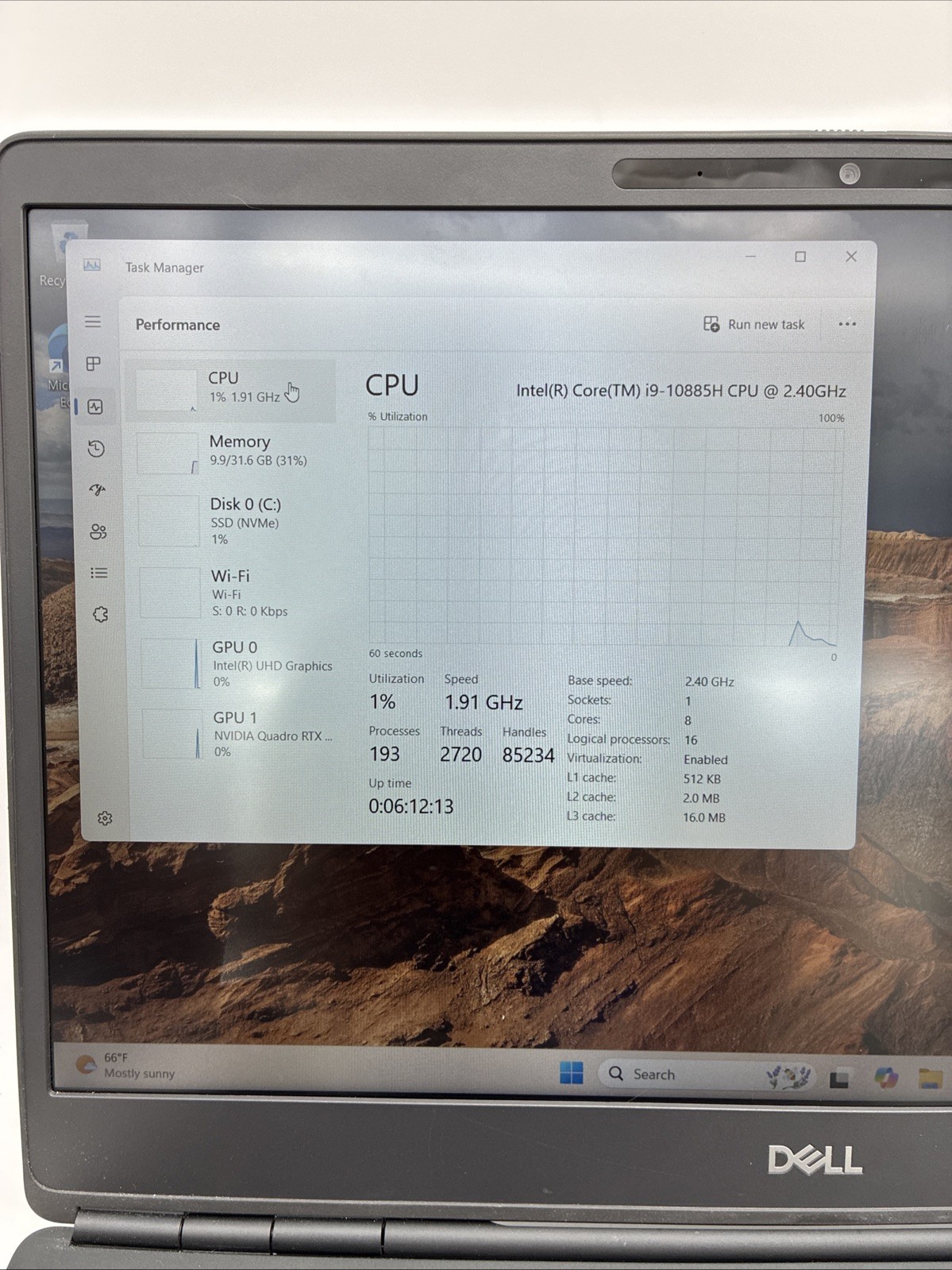952x1270 pixels.
Task: Click the L3 cache 16.0 MB value
Action: 704,817
